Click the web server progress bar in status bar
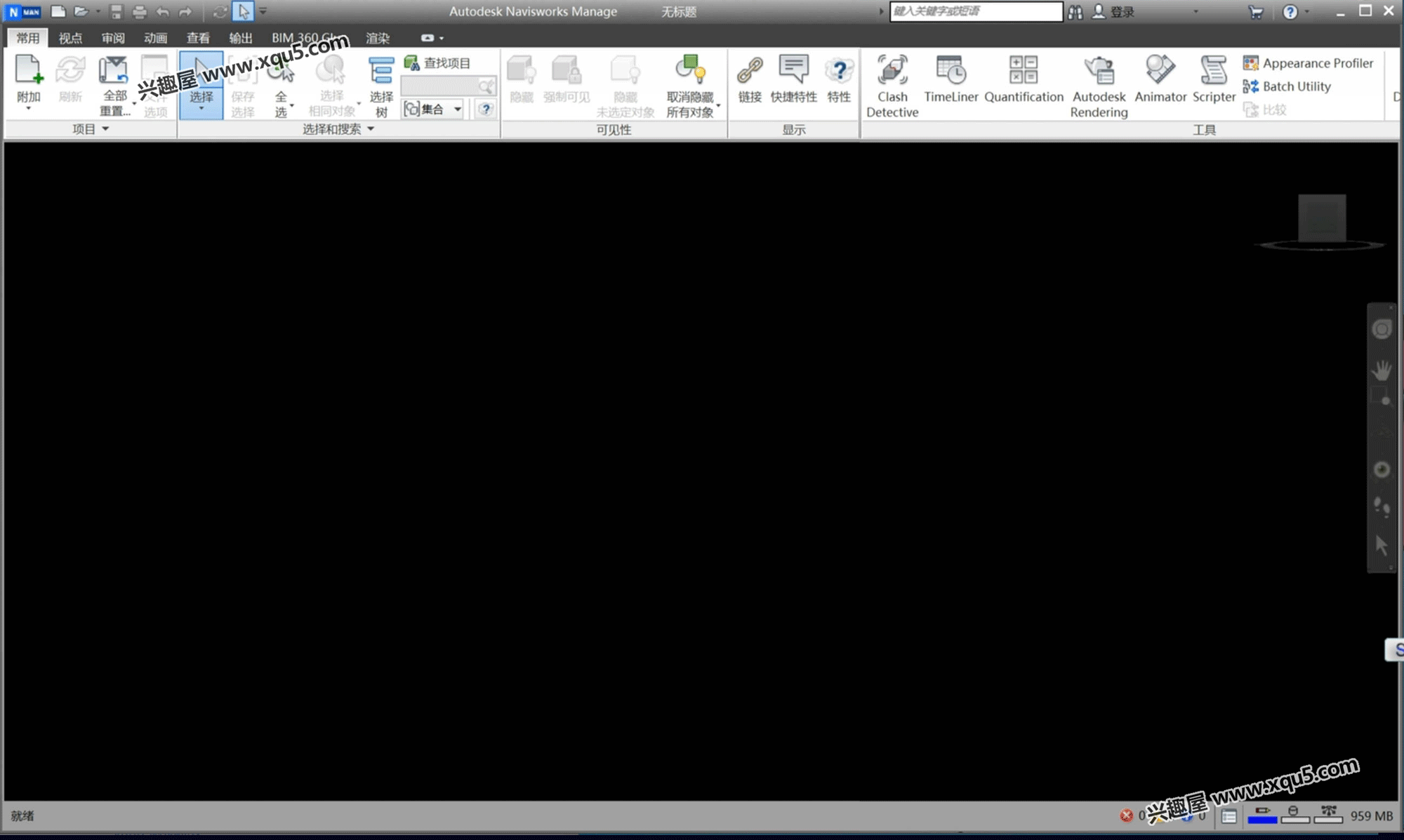The width and height of the screenshot is (1404, 840). coord(1327,815)
